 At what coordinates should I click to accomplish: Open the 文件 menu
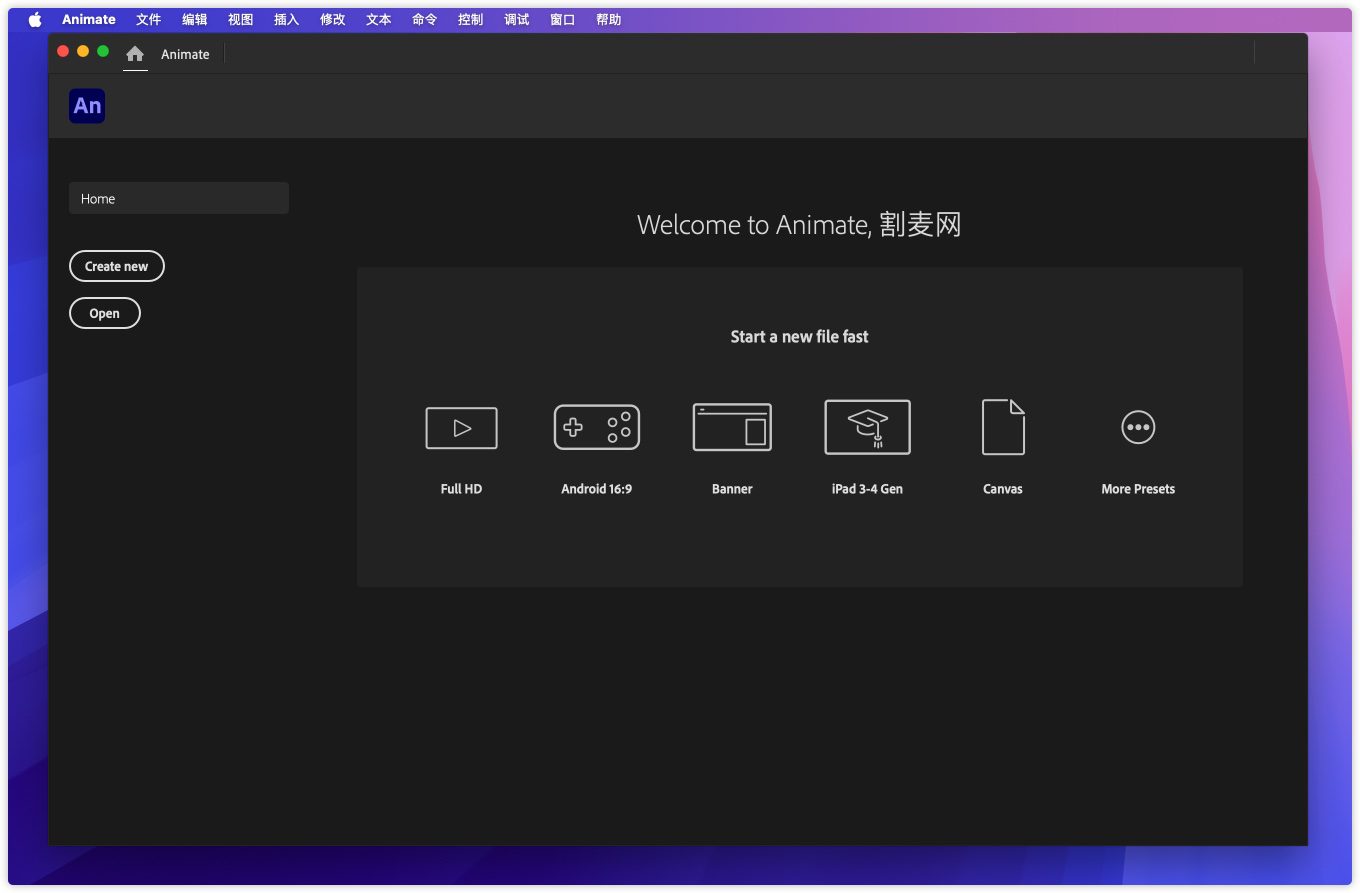(148, 19)
